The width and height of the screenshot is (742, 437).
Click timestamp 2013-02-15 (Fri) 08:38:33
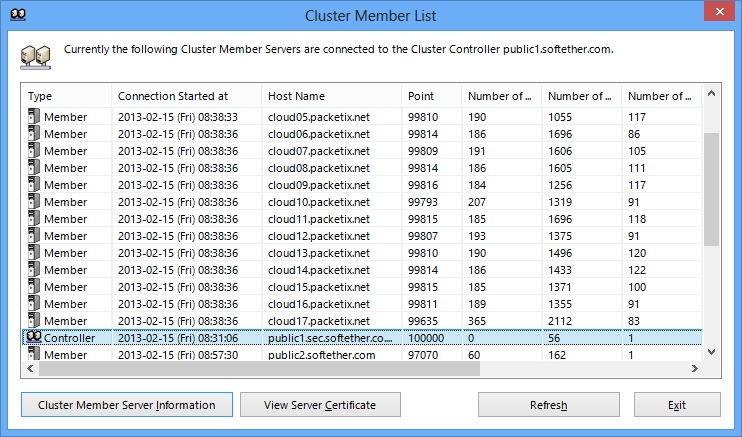pos(178,117)
